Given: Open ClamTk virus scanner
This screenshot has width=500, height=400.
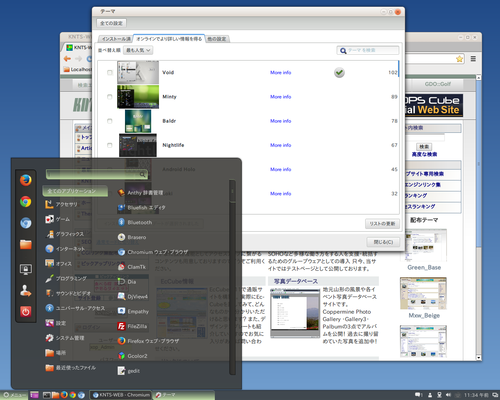Looking at the screenshot, I should point(132,267).
